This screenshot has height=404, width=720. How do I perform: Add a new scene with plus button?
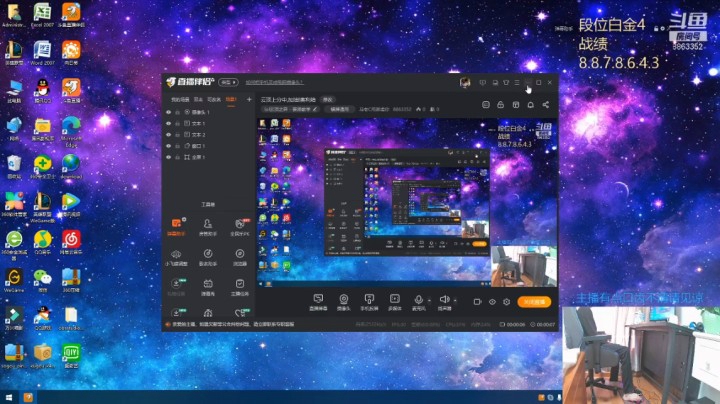click(x=249, y=99)
